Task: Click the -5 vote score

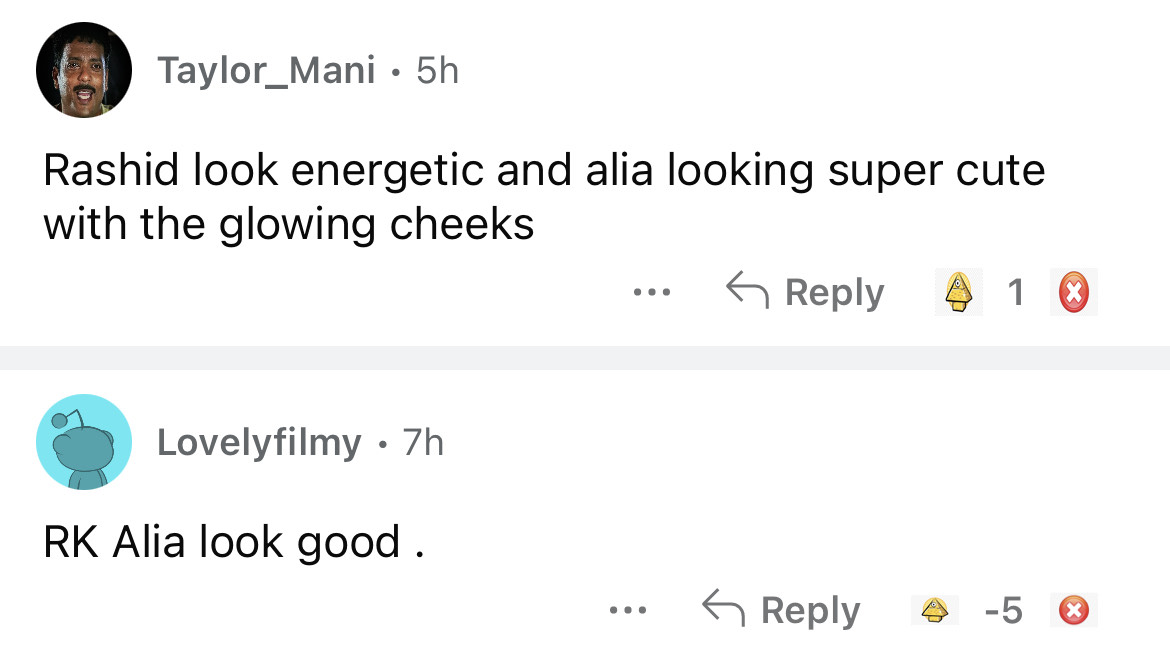Action: [1003, 609]
